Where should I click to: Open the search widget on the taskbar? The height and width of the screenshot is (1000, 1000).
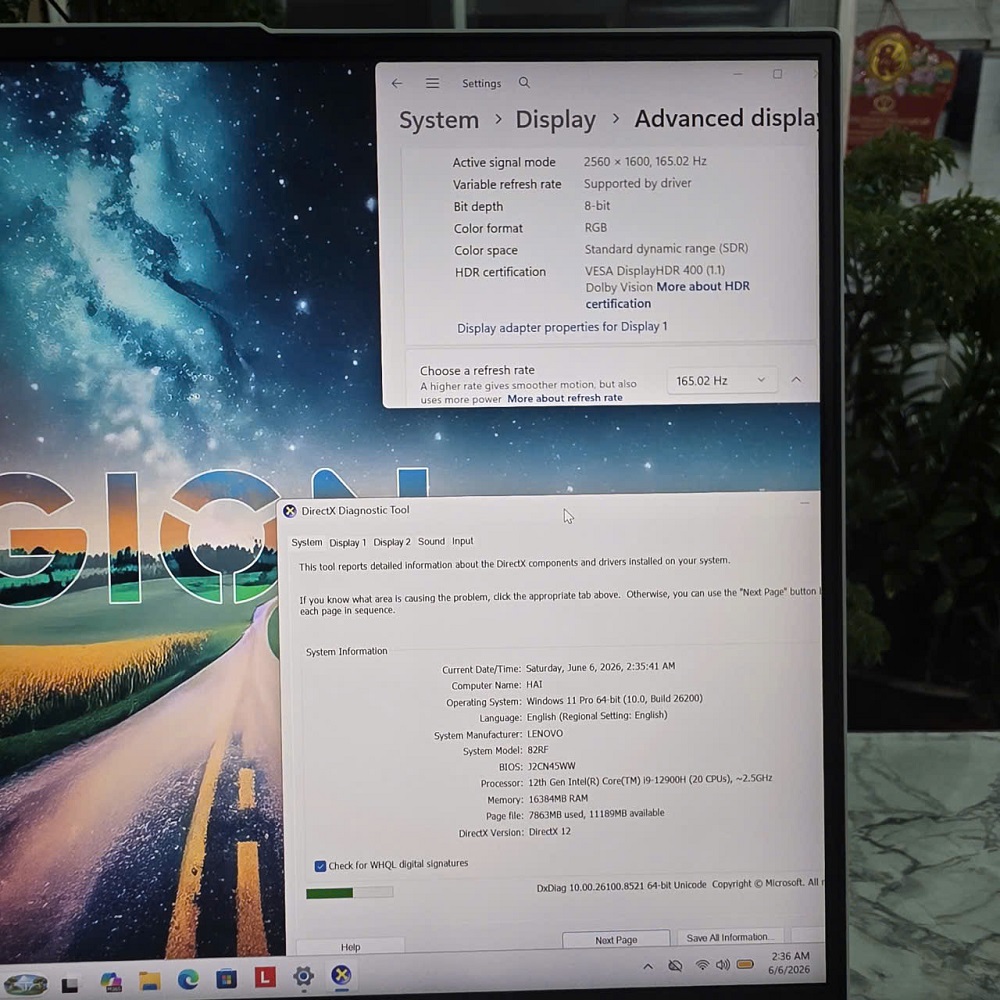(26, 983)
